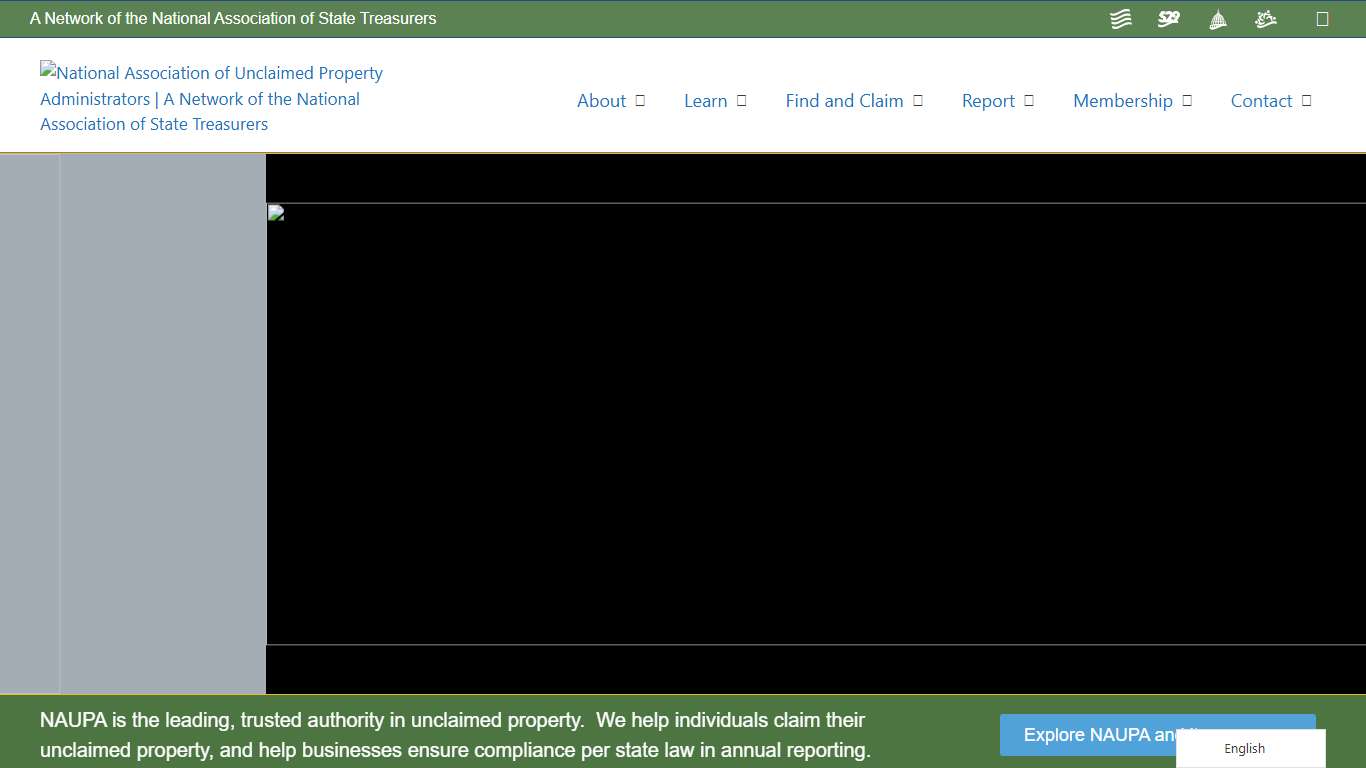Viewport: 1366px width, 768px height.
Task: Open the Find and Claim dropdown
Action: [x=918, y=100]
